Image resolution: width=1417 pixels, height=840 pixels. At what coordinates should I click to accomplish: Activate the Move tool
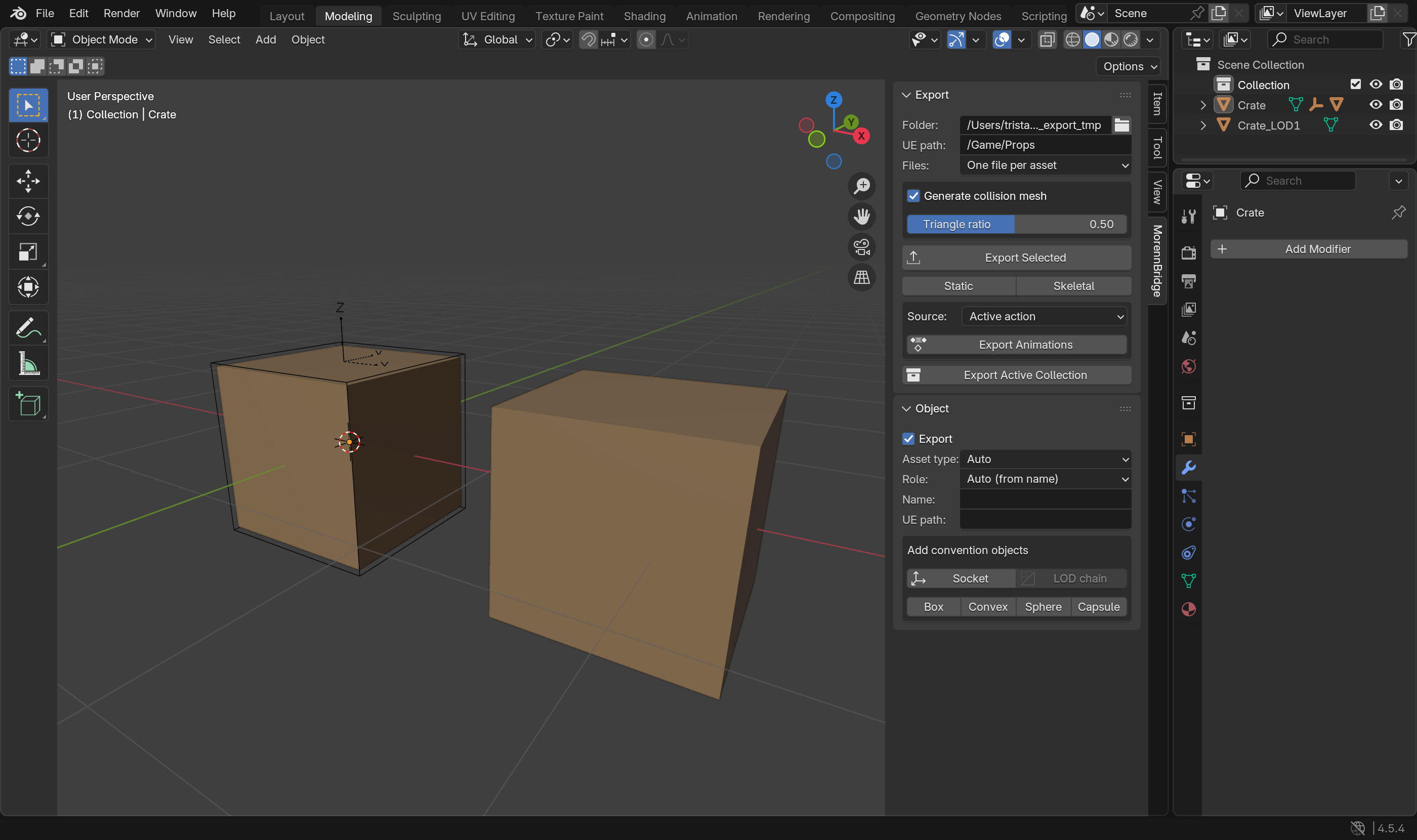pos(28,181)
